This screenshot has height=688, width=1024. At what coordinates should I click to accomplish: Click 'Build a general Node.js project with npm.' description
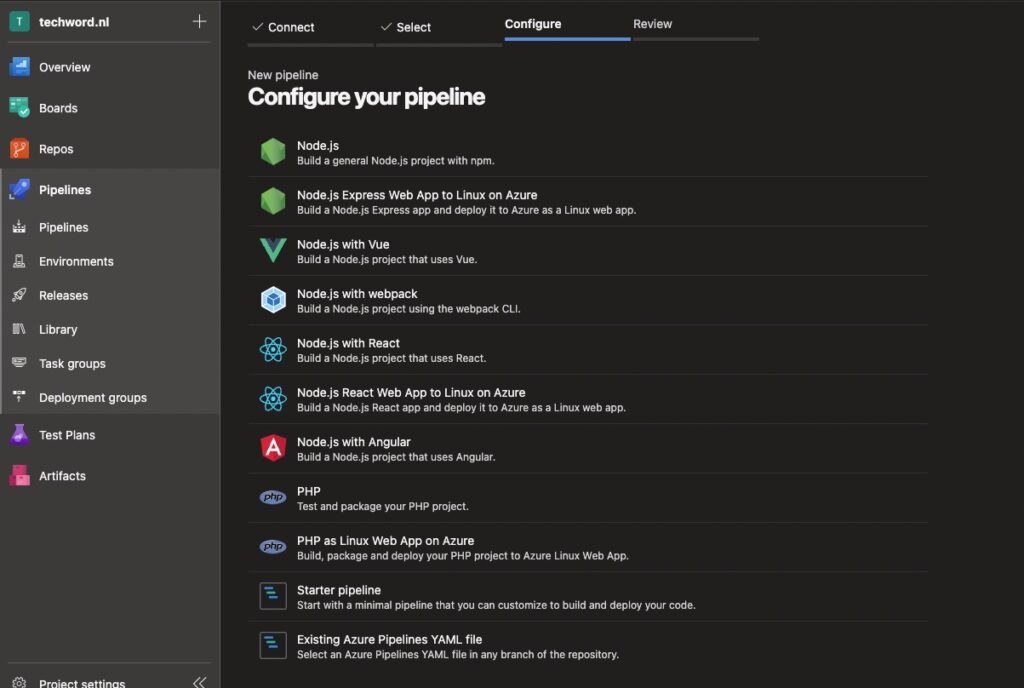(x=396, y=161)
